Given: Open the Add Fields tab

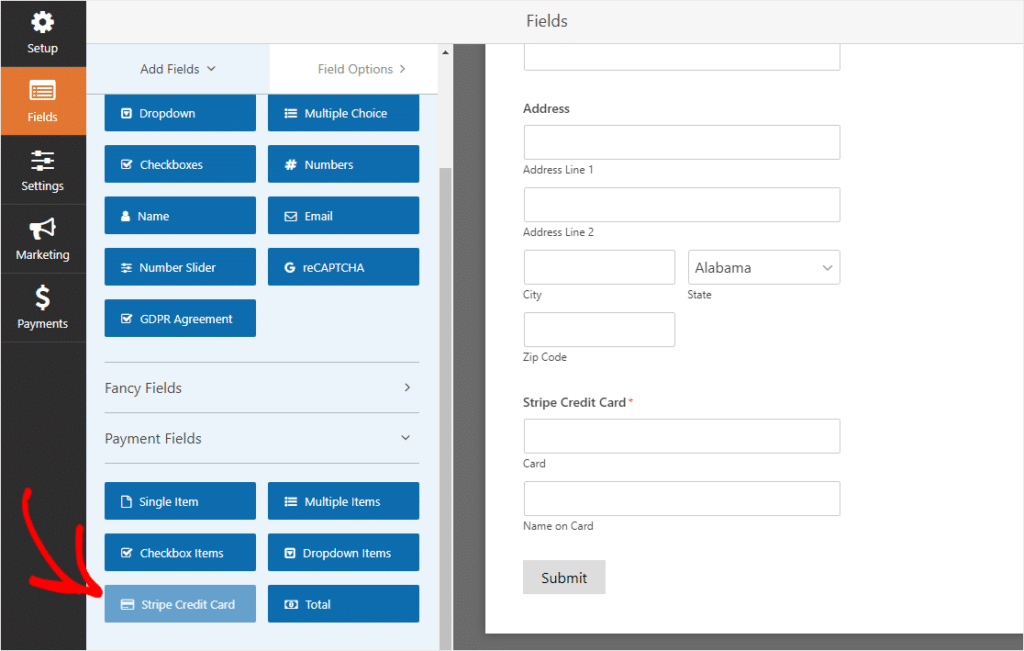Looking at the screenshot, I should click(176, 68).
